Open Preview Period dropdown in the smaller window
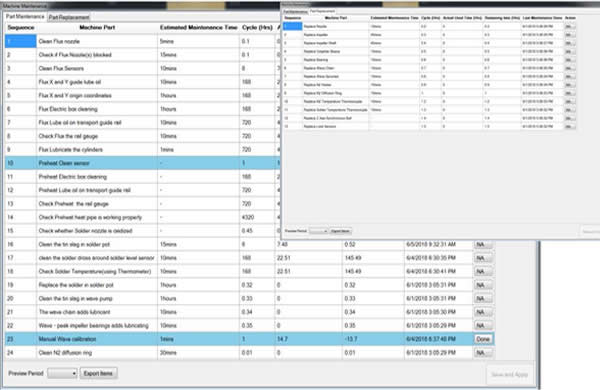The height and width of the screenshot is (390, 600). tap(318, 231)
